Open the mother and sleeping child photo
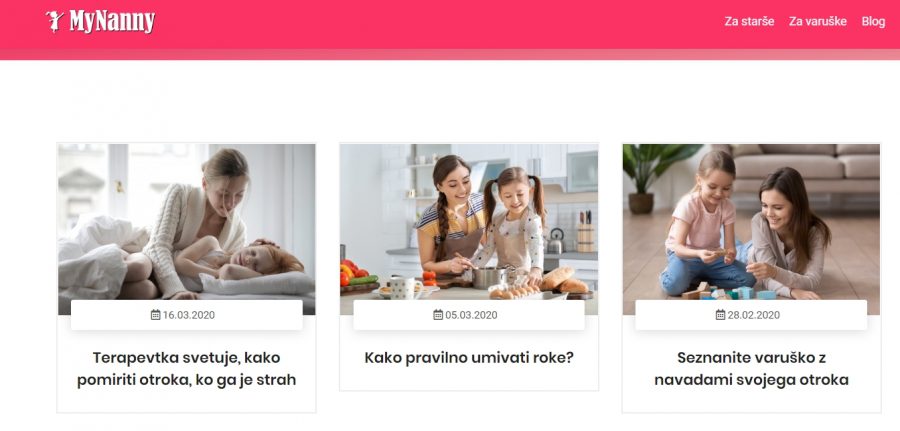This screenshot has height=431, width=900. (x=187, y=229)
